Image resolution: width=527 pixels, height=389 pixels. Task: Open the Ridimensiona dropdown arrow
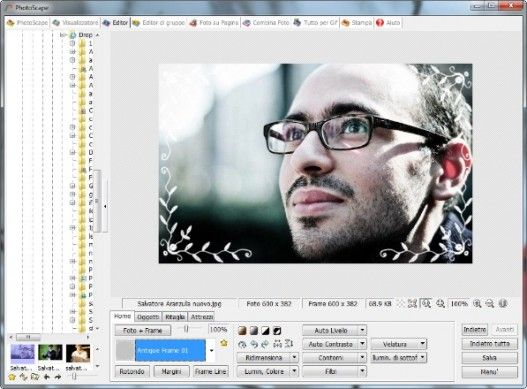294,357
